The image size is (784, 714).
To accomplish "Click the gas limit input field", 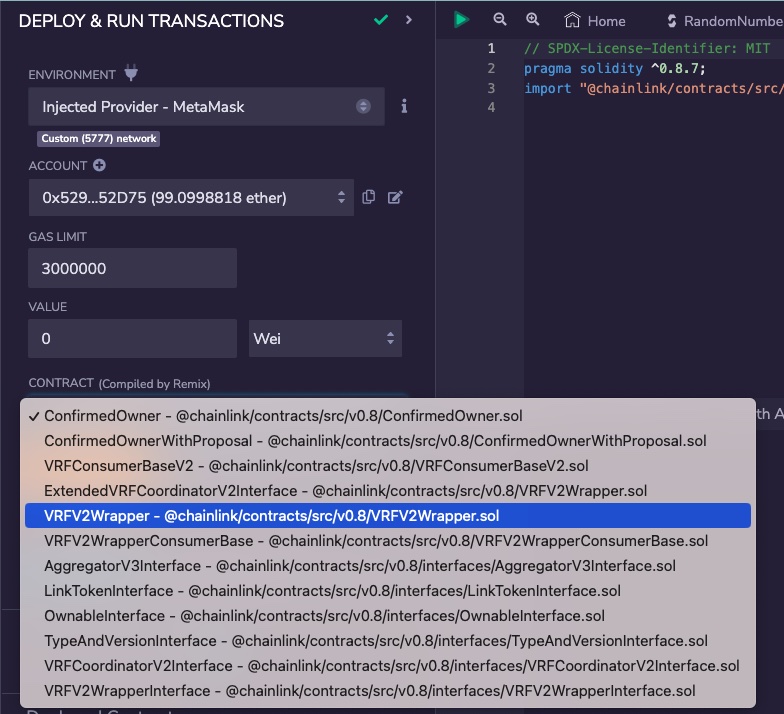I will [x=132, y=269].
